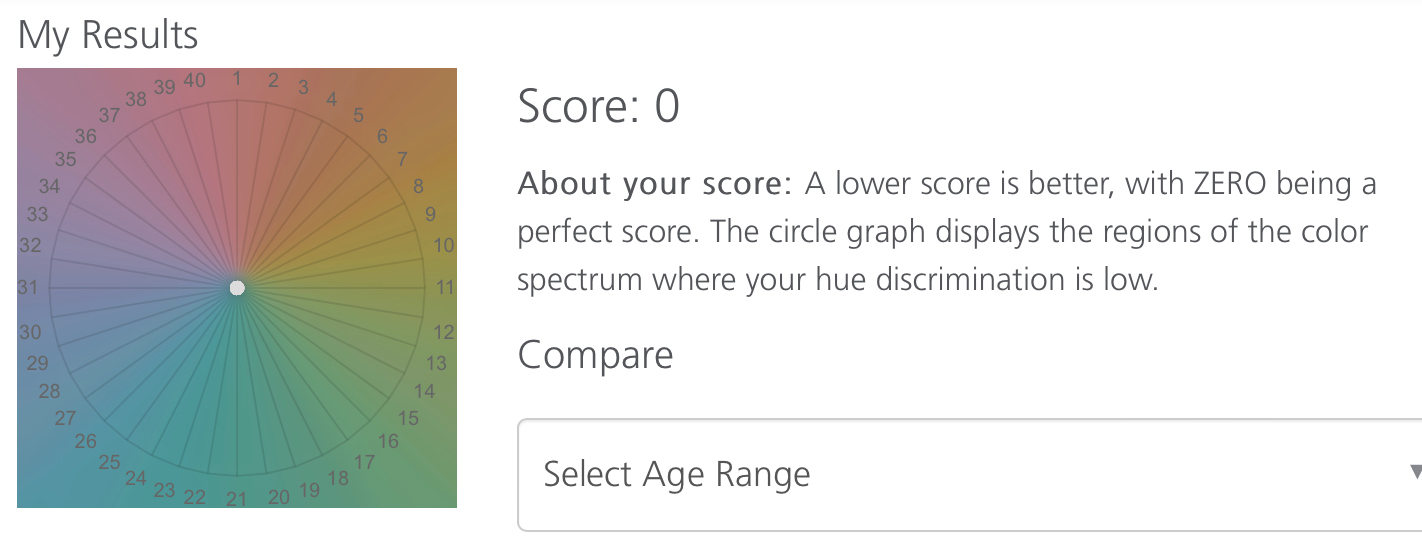1422x542 pixels.
Task: Click the My Results heading
Action: [108, 36]
